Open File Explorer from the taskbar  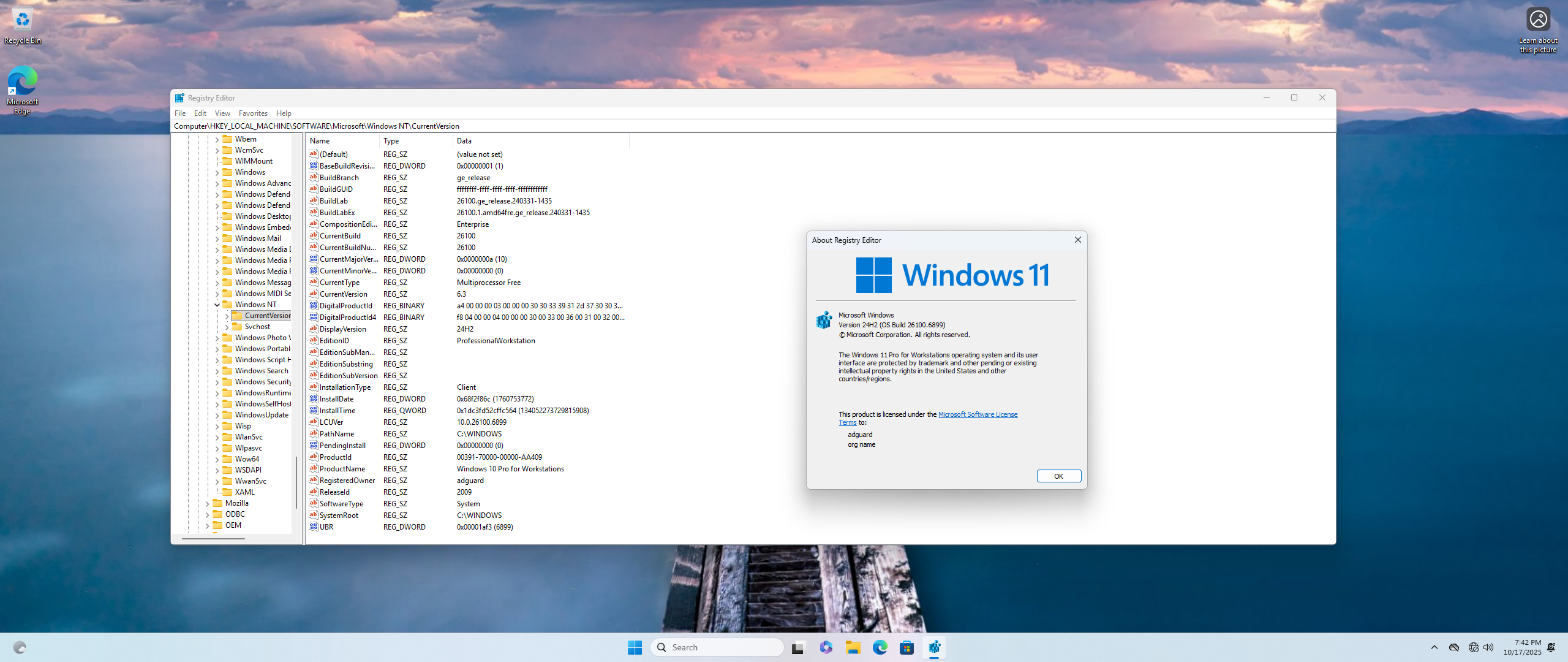(853, 647)
